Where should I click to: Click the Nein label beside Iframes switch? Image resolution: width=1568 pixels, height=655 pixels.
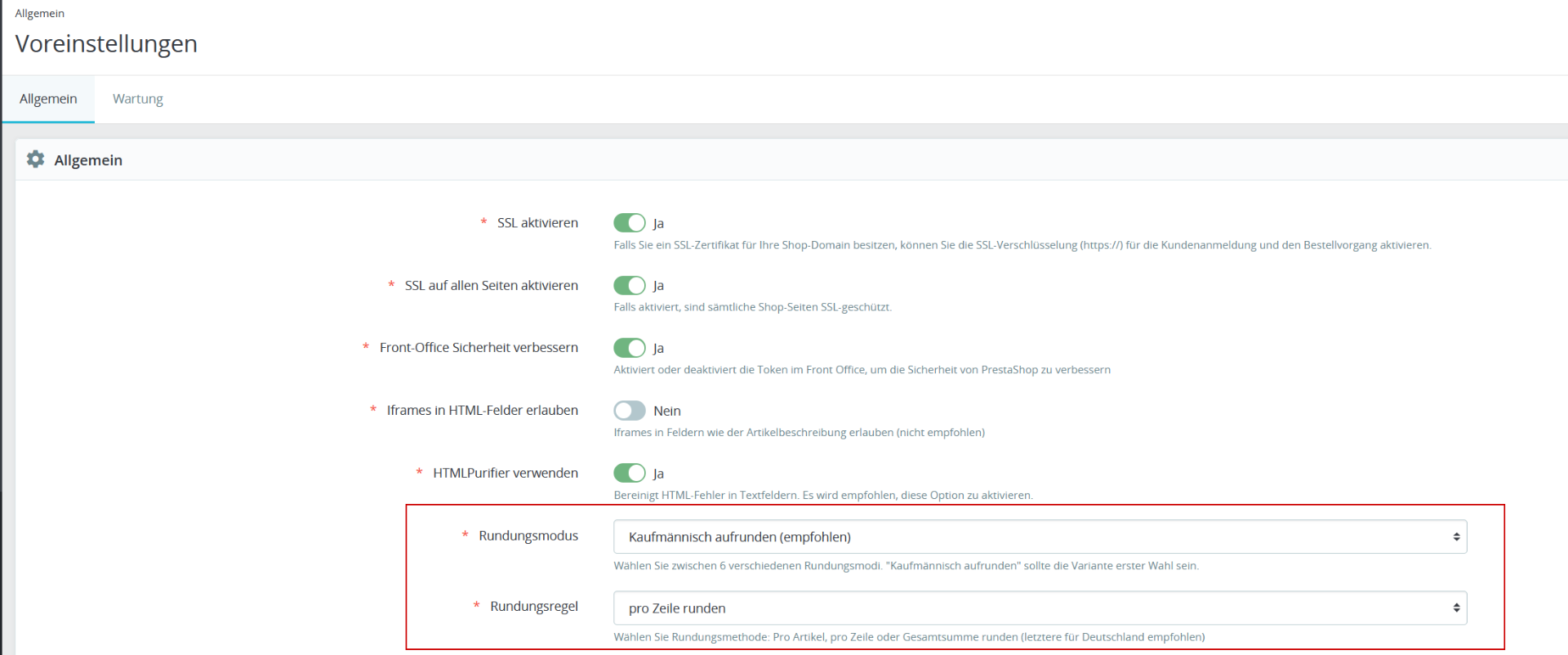click(667, 411)
